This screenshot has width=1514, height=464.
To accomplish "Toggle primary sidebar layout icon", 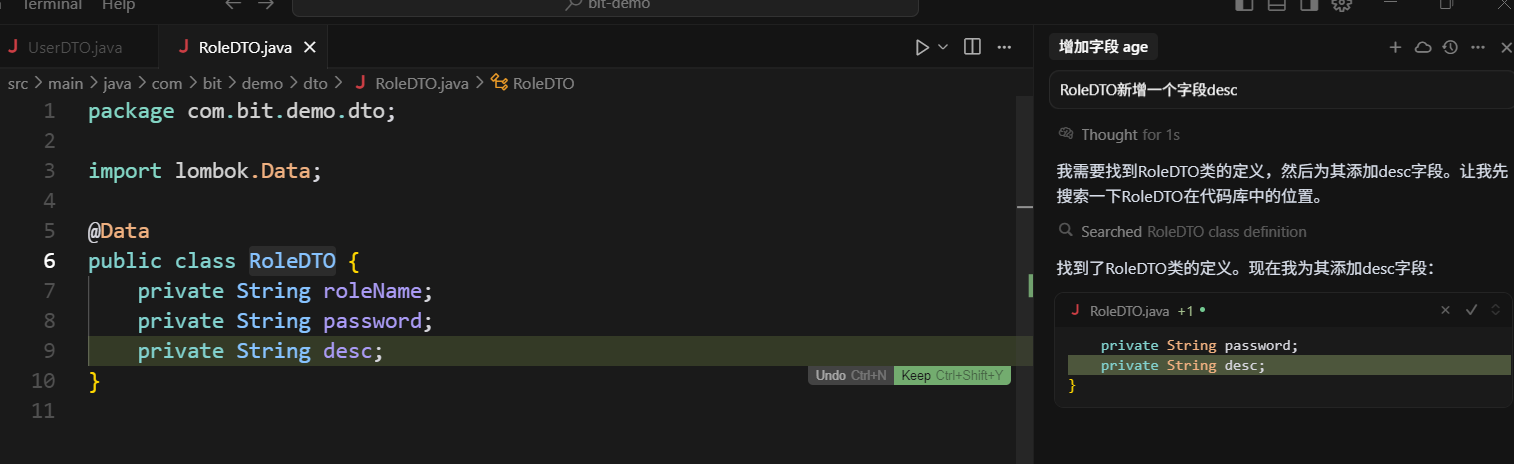I will 1244,5.
